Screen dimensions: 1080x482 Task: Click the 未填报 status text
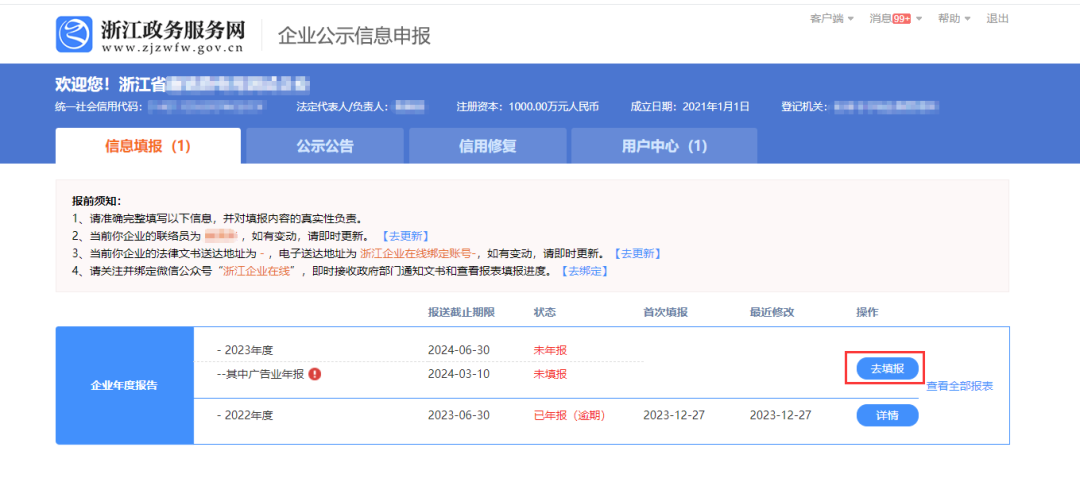[550, 374]
